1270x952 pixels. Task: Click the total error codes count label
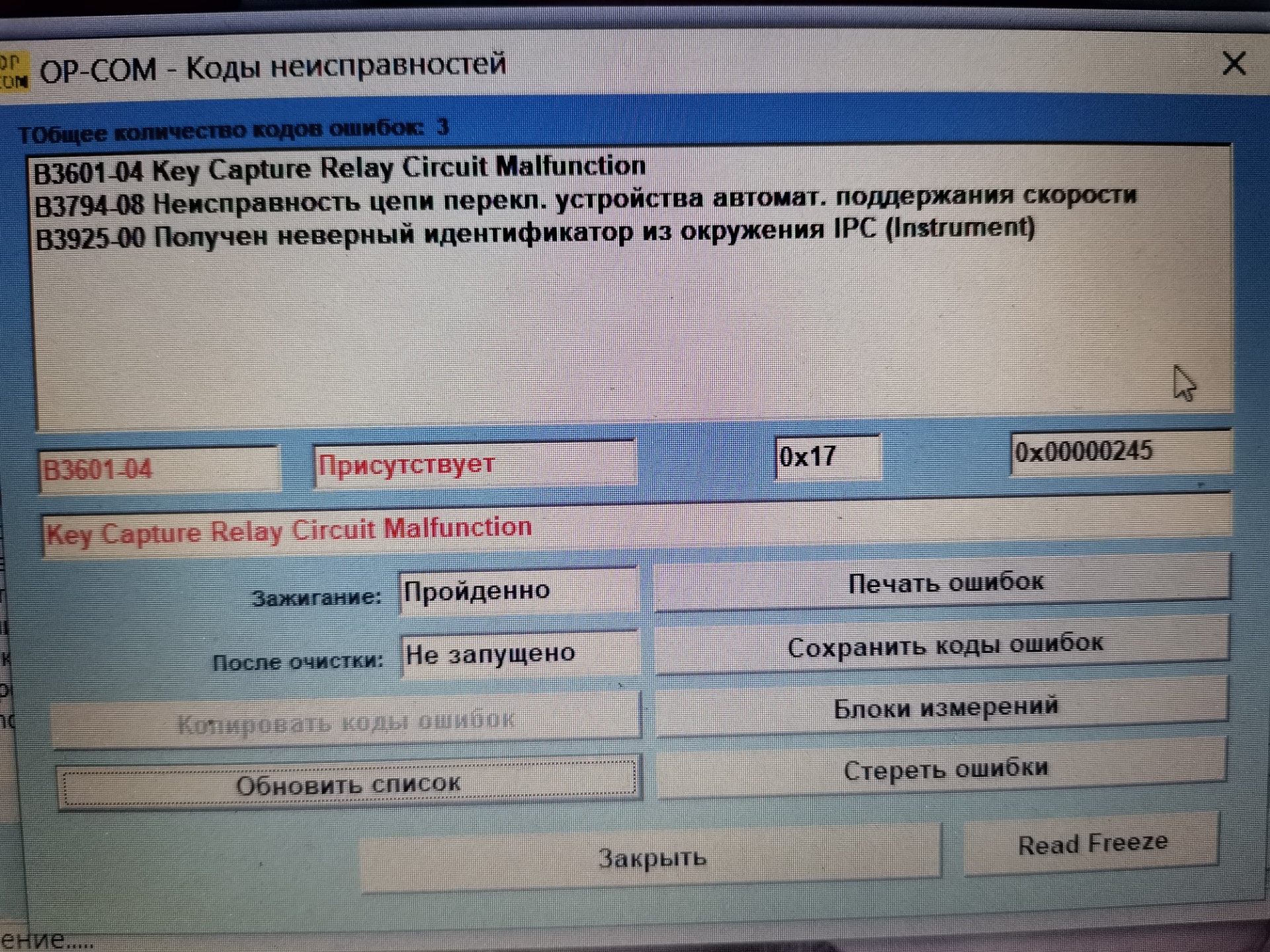(234, 130)
